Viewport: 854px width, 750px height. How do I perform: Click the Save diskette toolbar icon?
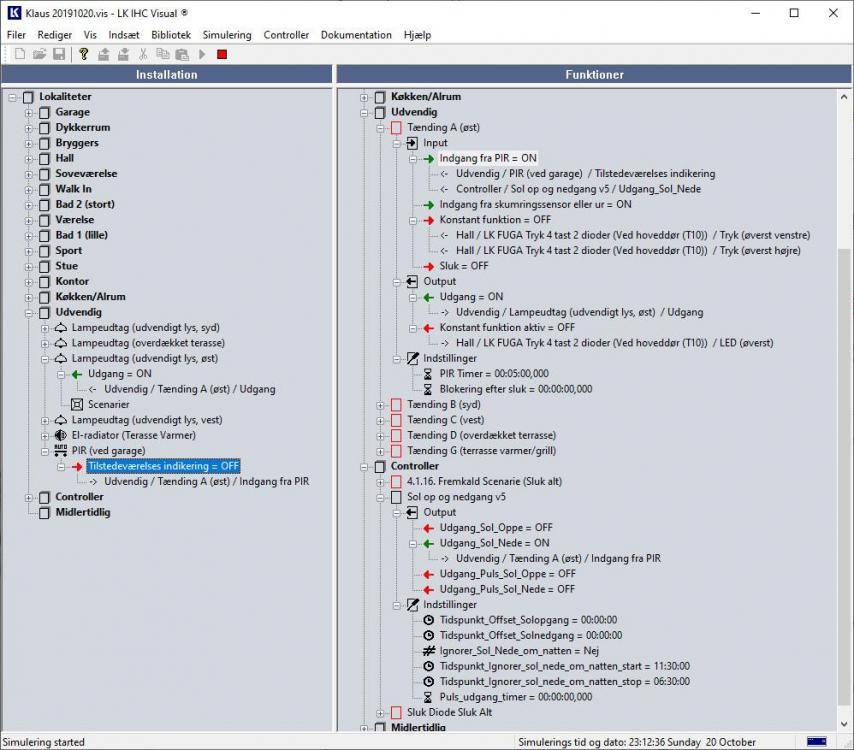point(59,54)
